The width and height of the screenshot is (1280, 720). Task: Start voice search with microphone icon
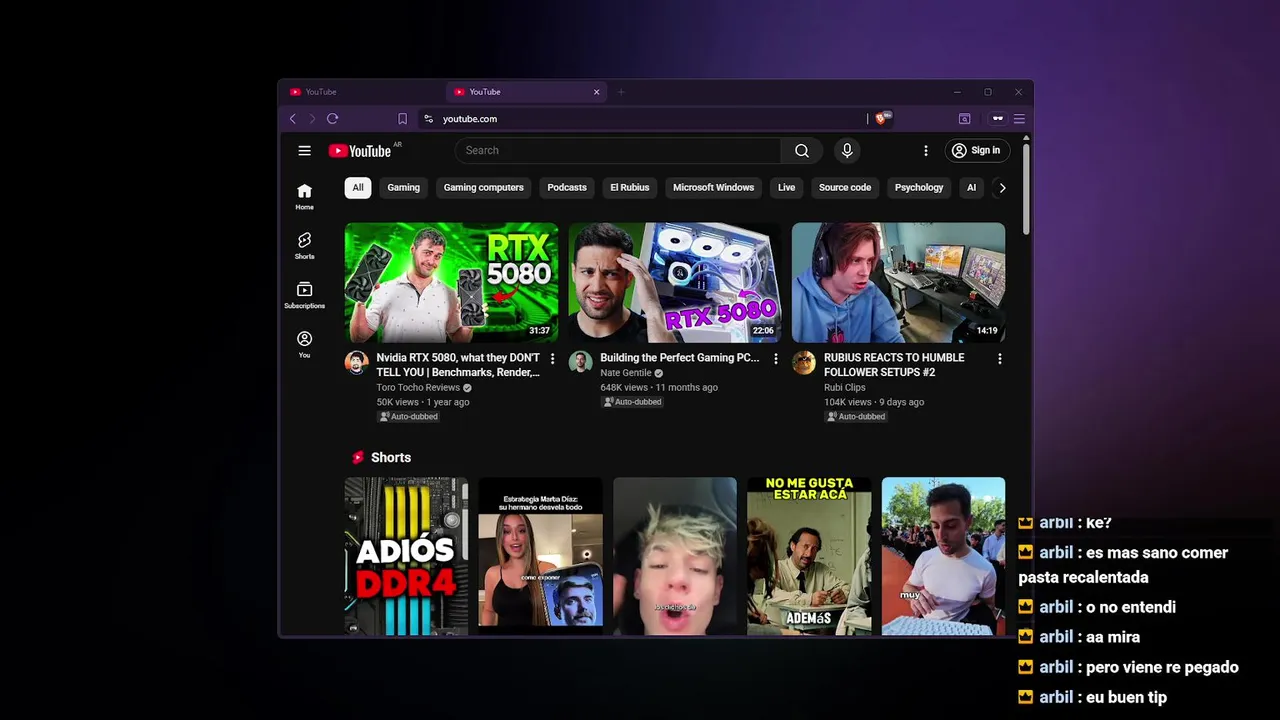tap(847, 151)
